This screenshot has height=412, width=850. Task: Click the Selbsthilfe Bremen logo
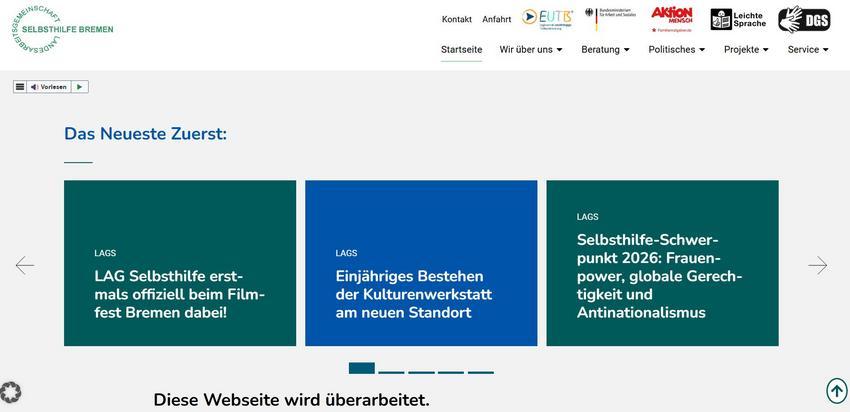pyautogui.click(x=61, y=30)
